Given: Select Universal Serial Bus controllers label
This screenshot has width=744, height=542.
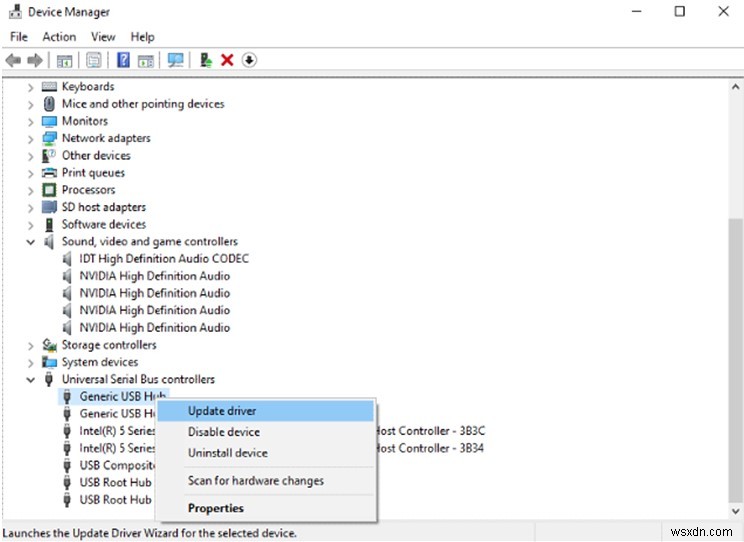Looking at the screenshot, I should tap(138, 379).
